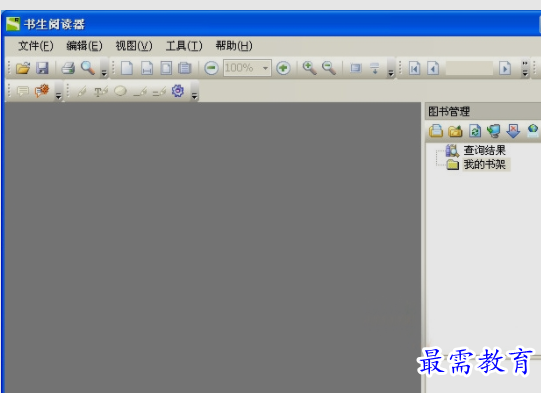The image size is (541, 393).
Task: Go to the next page icon
Action: [x=505, y=68]
